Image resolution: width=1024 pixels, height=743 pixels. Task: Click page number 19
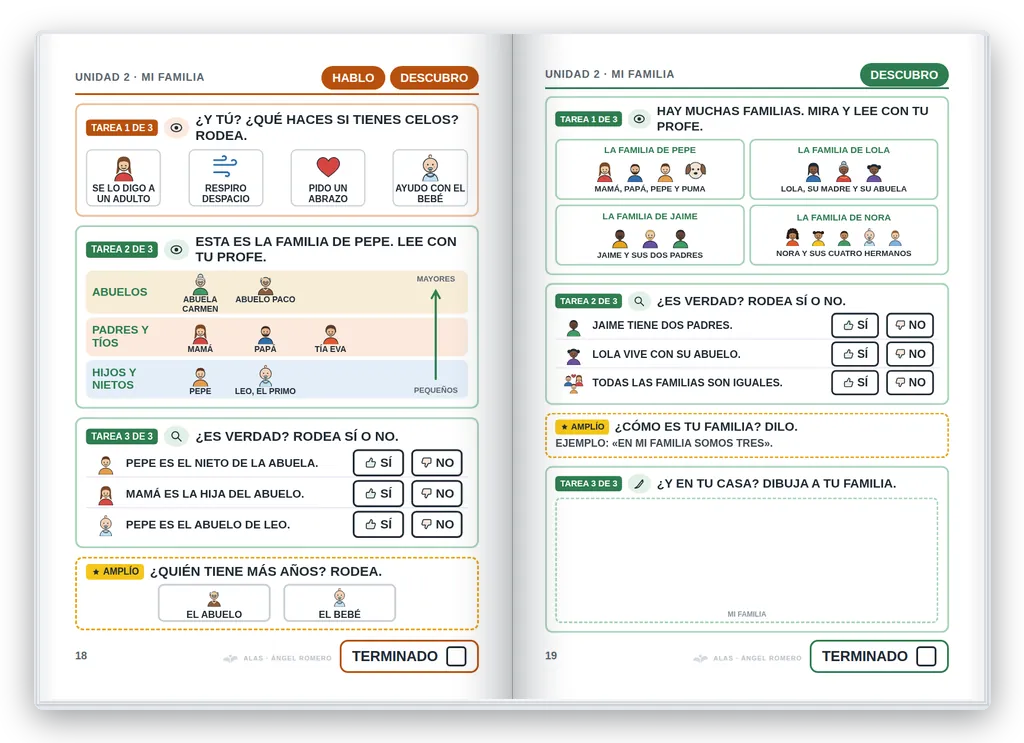(551, 656)
